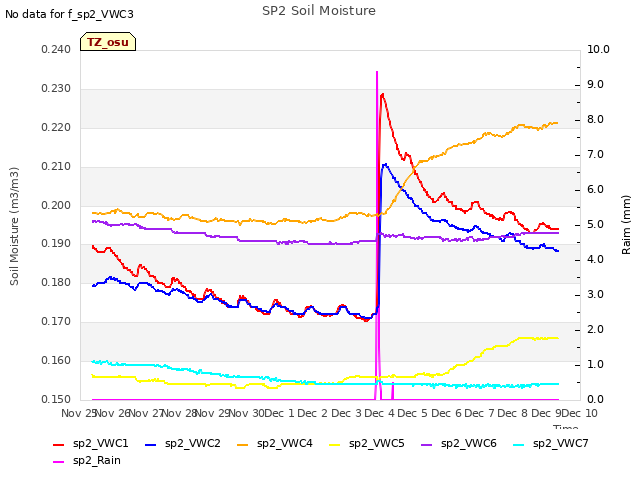The width and height of the screenshot is (640, 480).
Task: Click the yellow sp2_VWC5 legend swatch
Action: [335, 444]
